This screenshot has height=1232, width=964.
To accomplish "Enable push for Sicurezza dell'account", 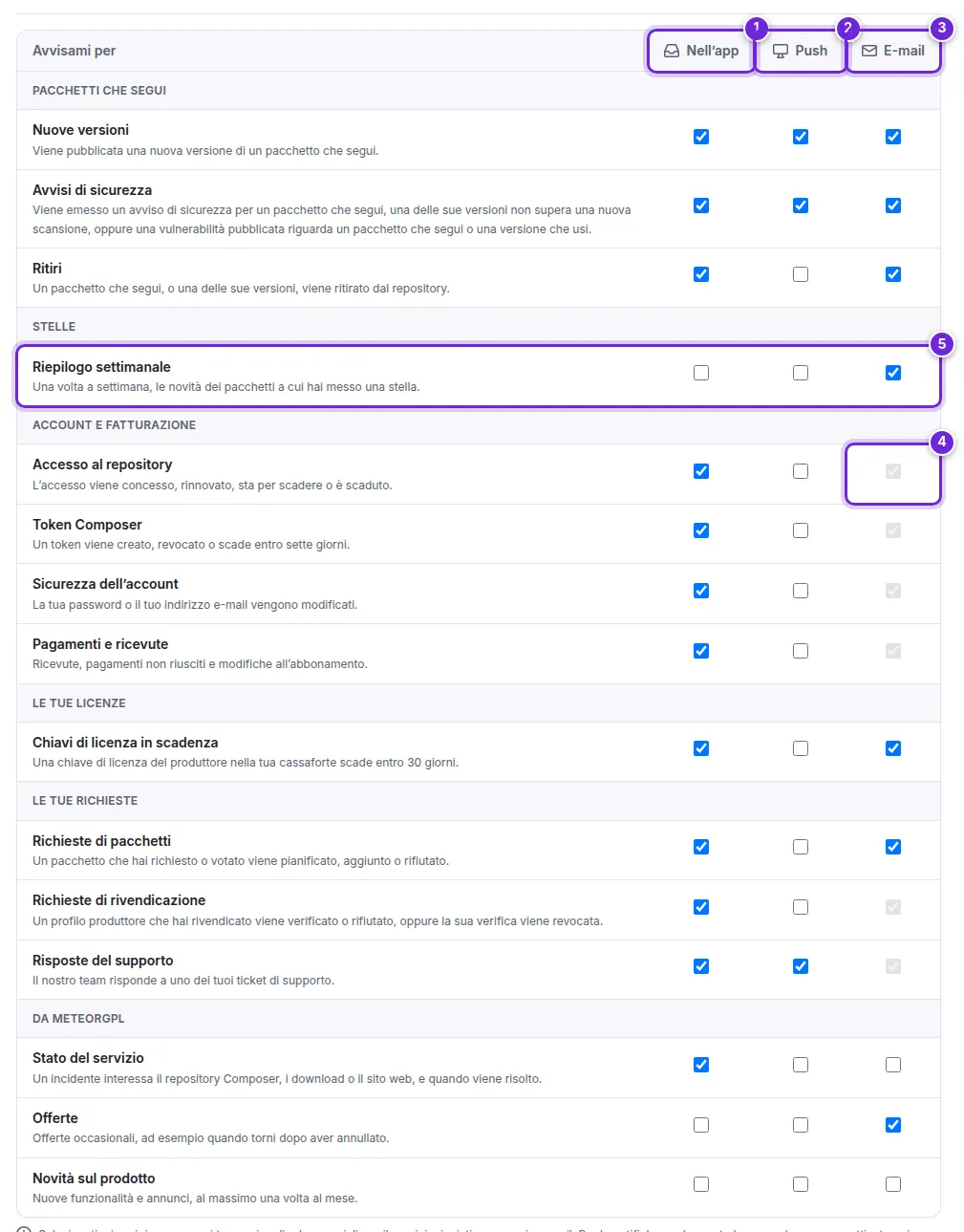I will [x=801, y=591].
